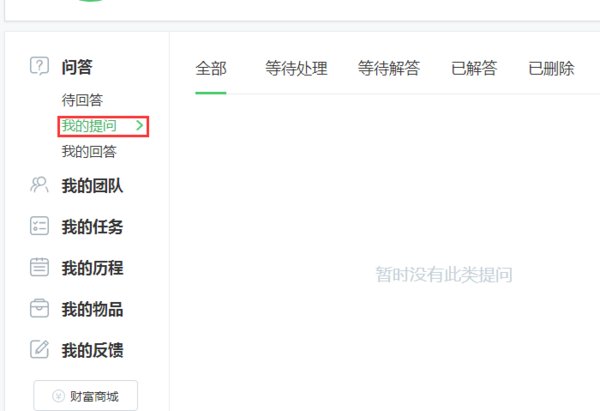
Task: Click the 我的任务 checklist icon
Action: coord(40,226)
